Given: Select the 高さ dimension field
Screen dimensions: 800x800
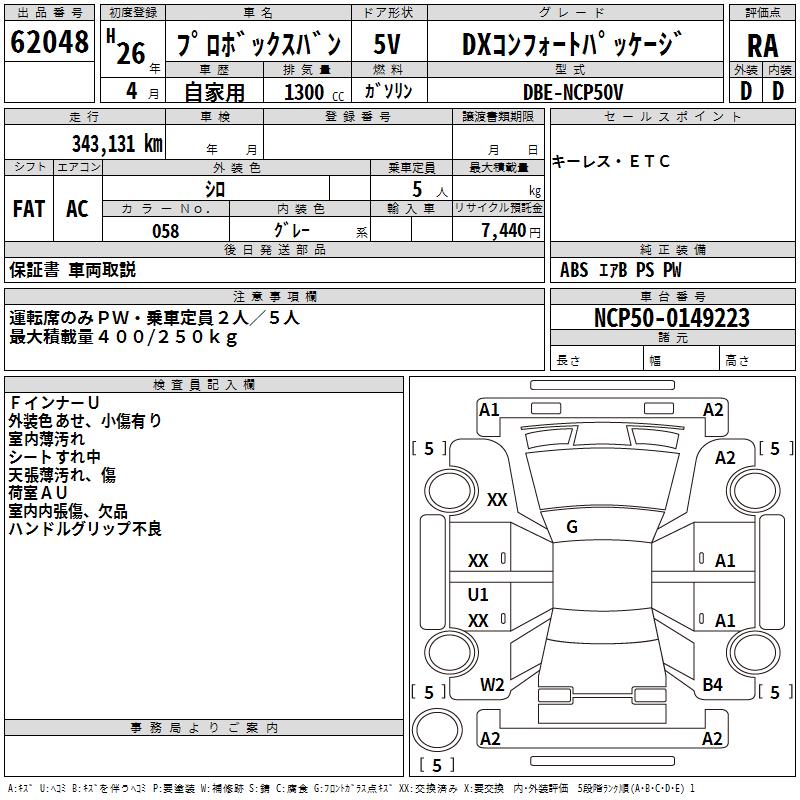Looking at the screenshot, I should point(758,360).
